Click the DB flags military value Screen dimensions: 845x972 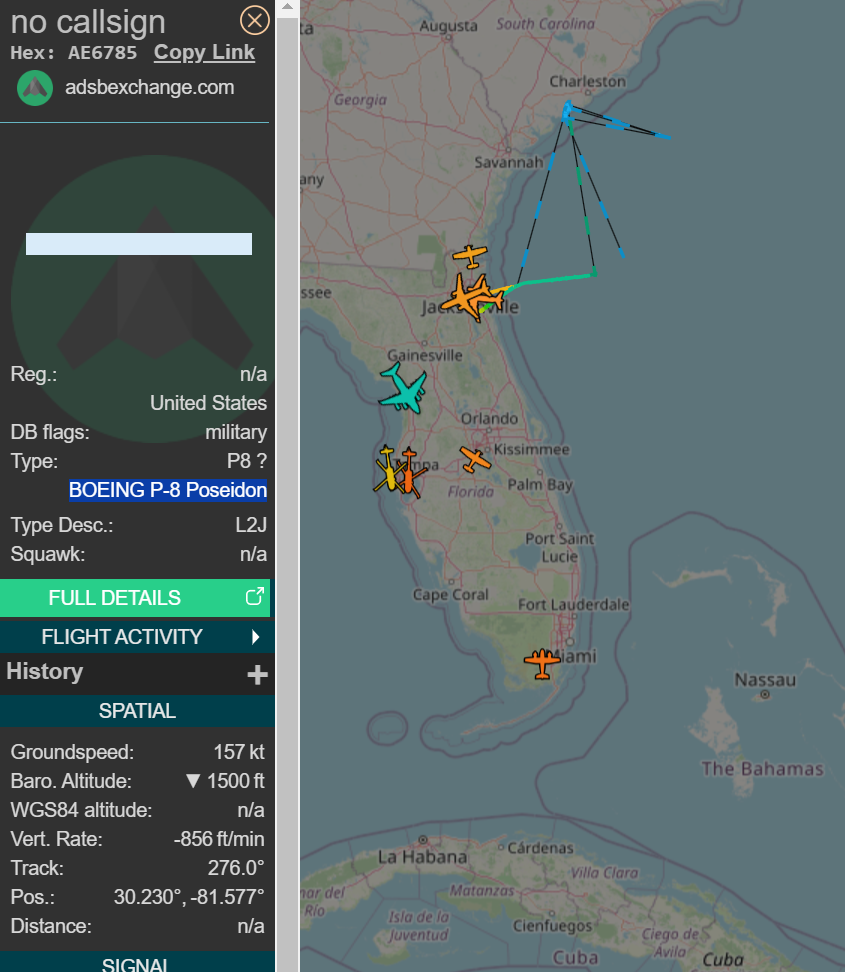tap(236, 432)
